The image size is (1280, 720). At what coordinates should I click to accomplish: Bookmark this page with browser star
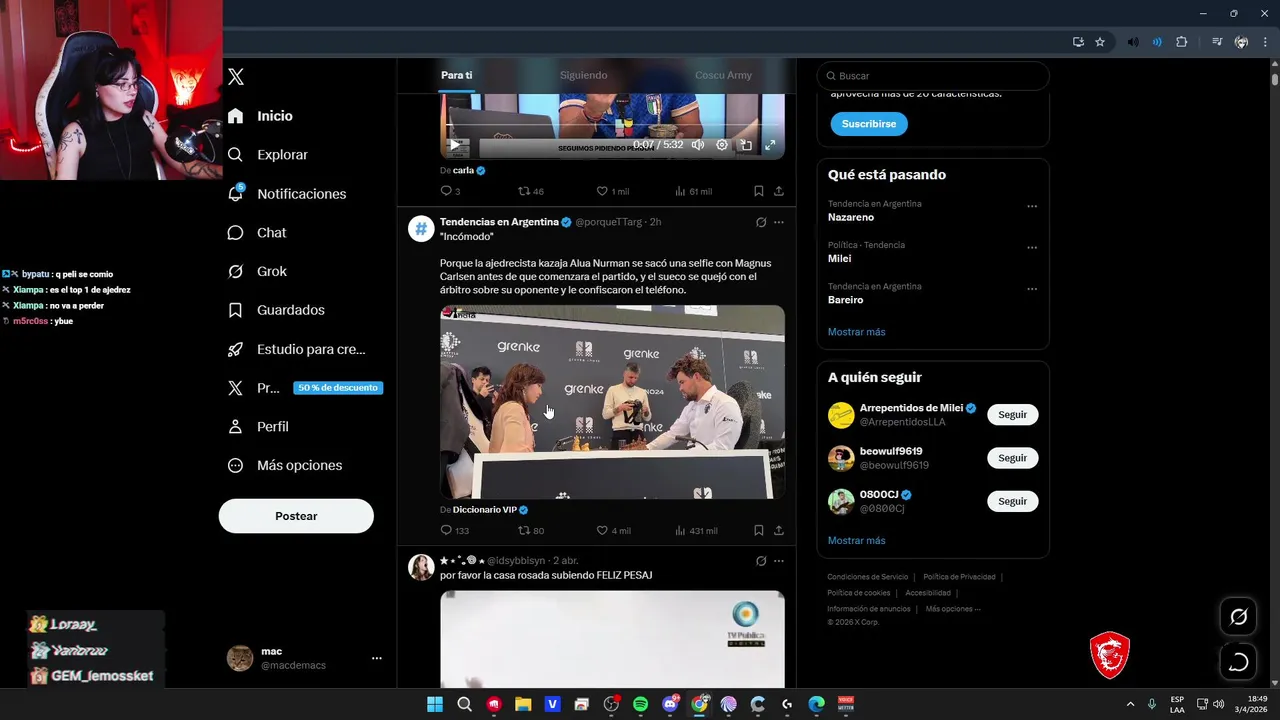click(1100, 42)
